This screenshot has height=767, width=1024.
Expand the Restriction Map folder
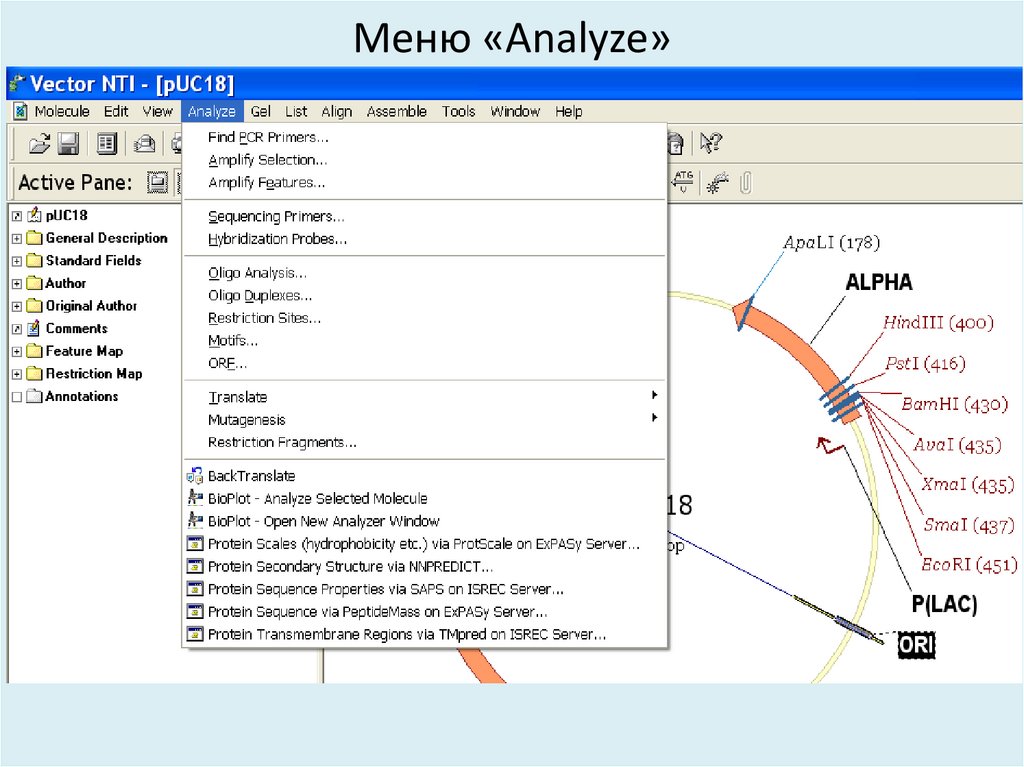pos(16,373)
